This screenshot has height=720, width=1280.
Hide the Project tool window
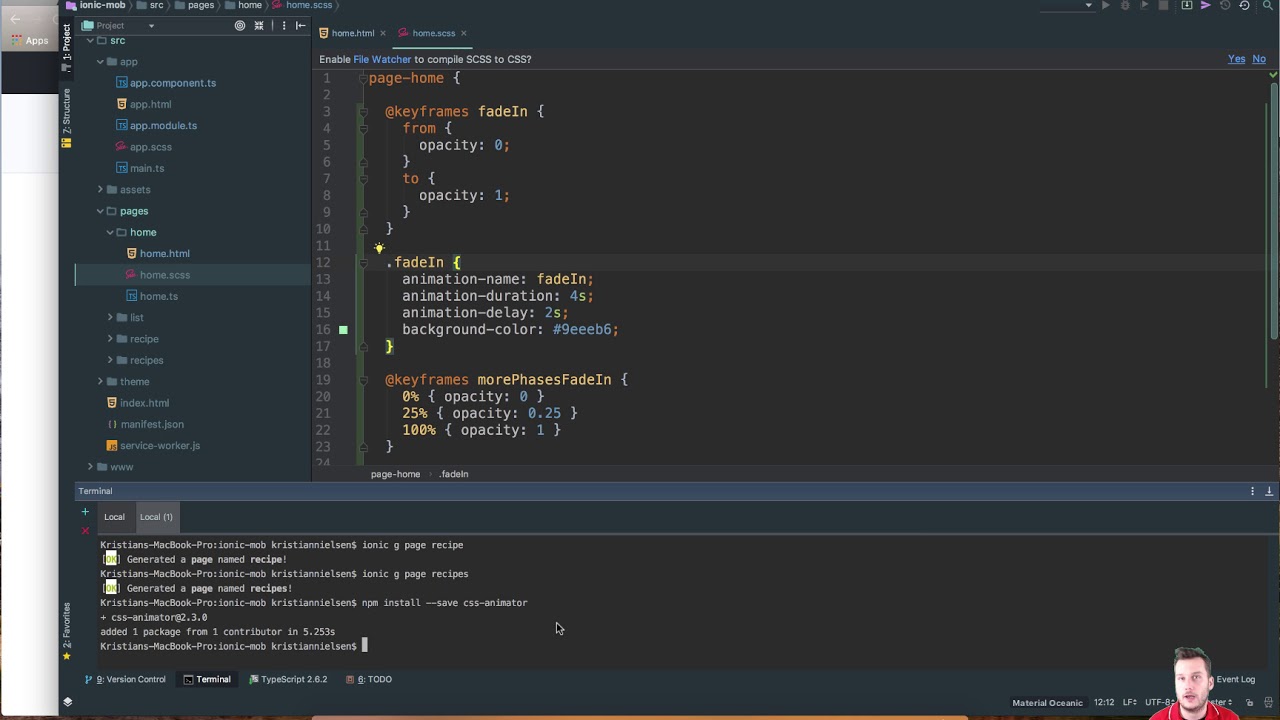pyautogui.click(x=301, y=25)
